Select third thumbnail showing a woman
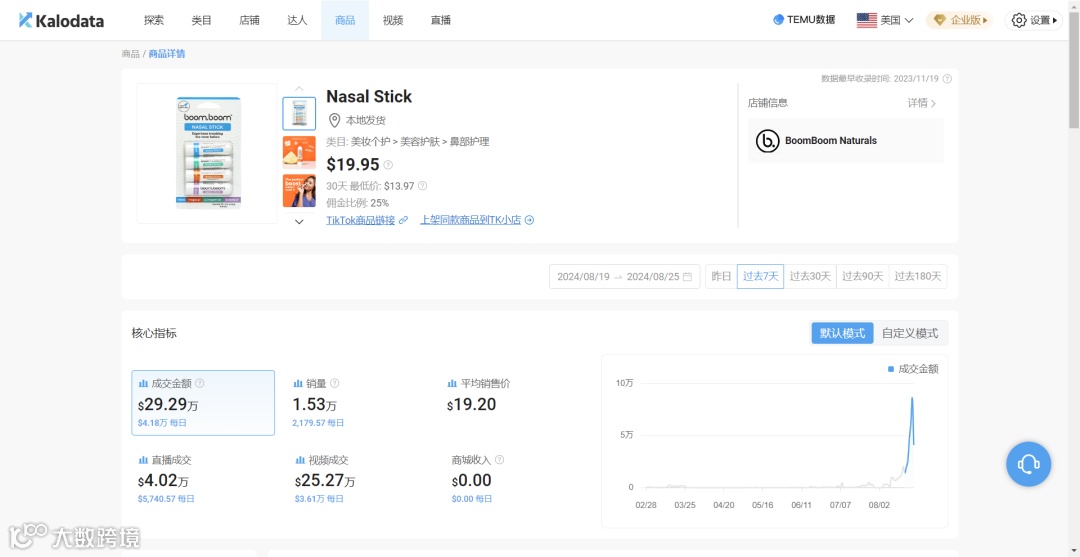The image size is (1080, 557). (299, 191)
